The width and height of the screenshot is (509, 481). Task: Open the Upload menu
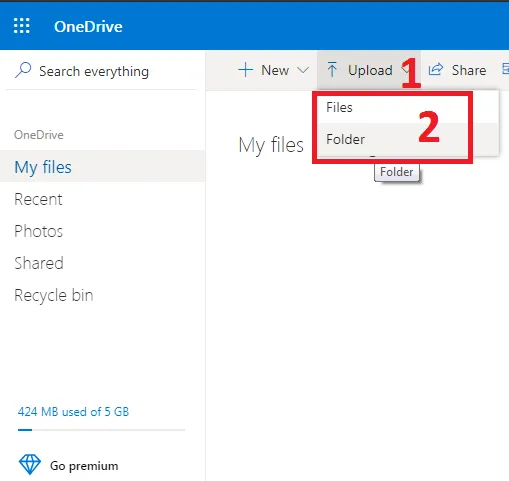[368, 70]
